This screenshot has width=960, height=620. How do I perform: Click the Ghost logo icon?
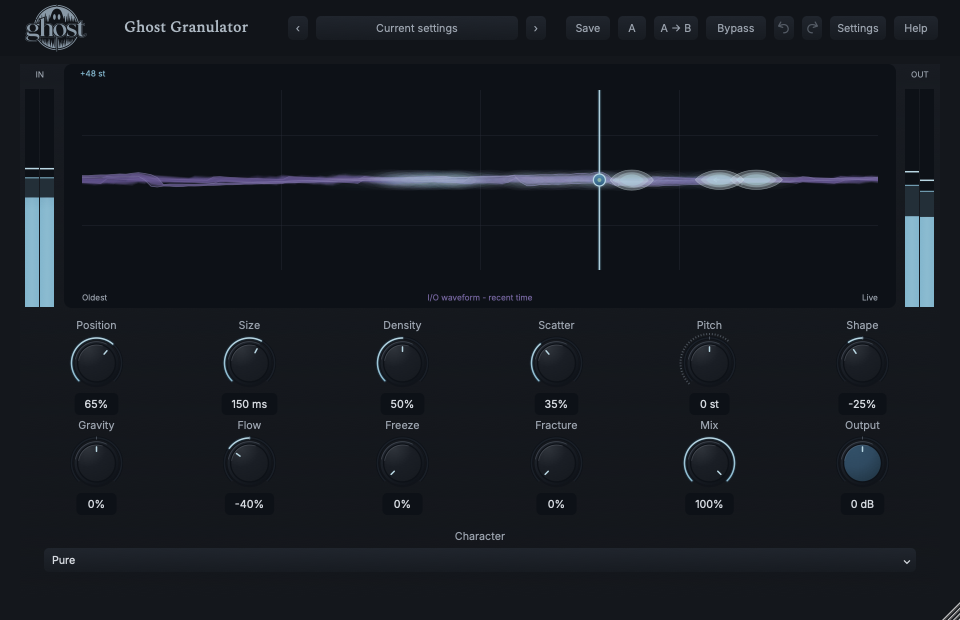pos(56,28)
